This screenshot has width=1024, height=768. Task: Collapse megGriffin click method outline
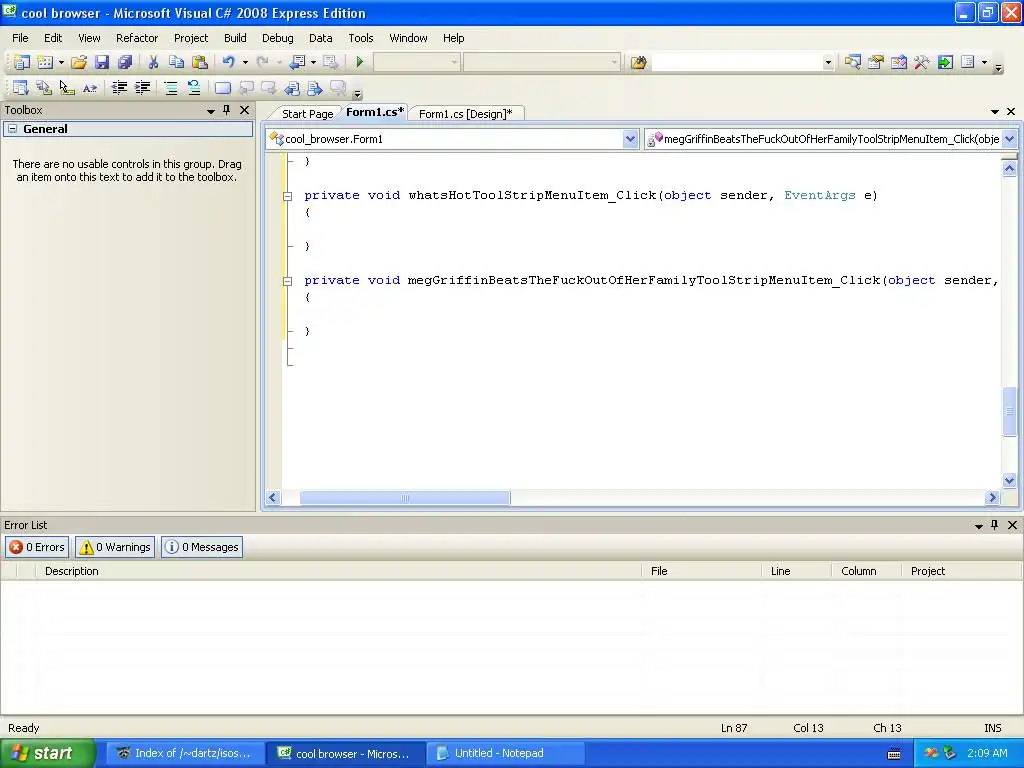(x=287, y=281)
